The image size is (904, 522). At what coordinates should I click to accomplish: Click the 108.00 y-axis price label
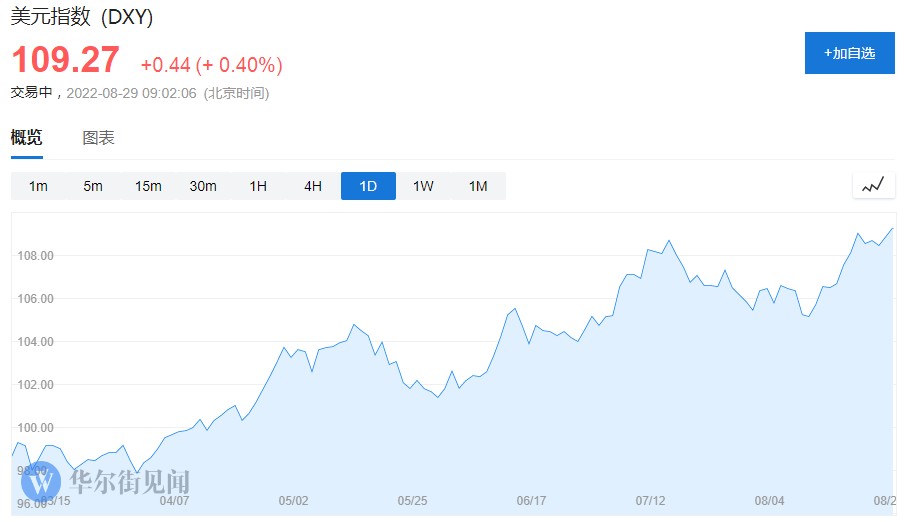coord(35,256)
